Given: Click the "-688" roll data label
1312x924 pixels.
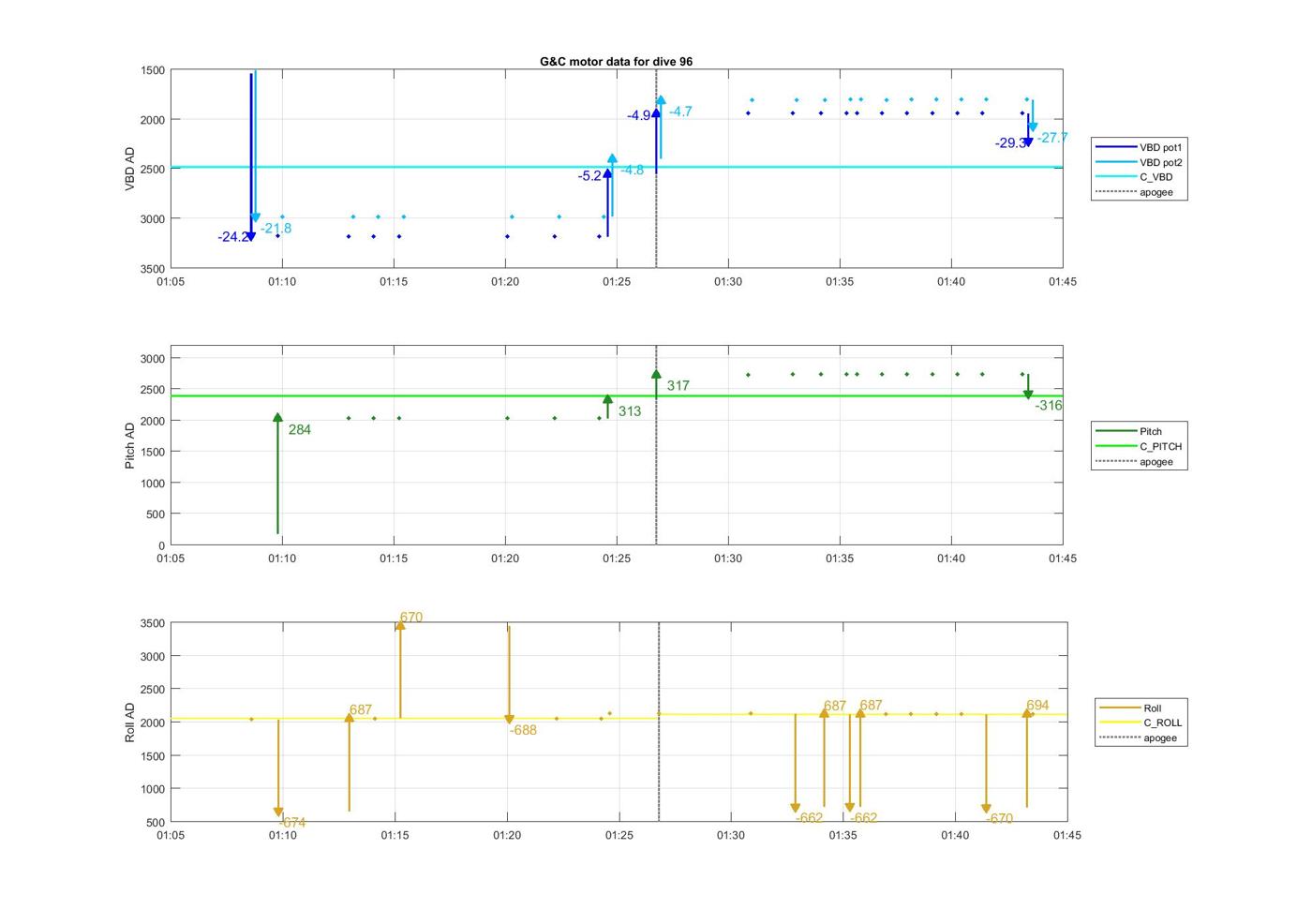Looking at the screenshot, I should (x=523, y=730).
